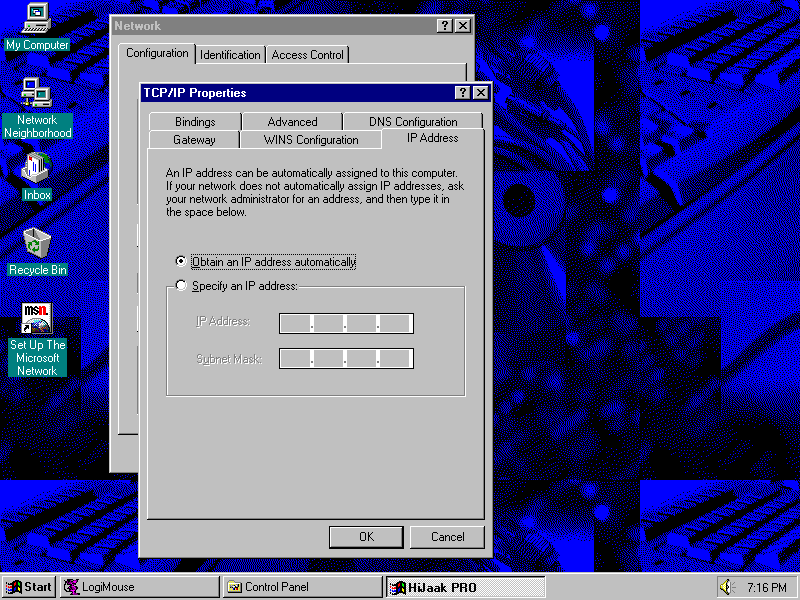800x600 pixels.
Task: Switch to the DNS Configuration tab
Action: (413, 122)
